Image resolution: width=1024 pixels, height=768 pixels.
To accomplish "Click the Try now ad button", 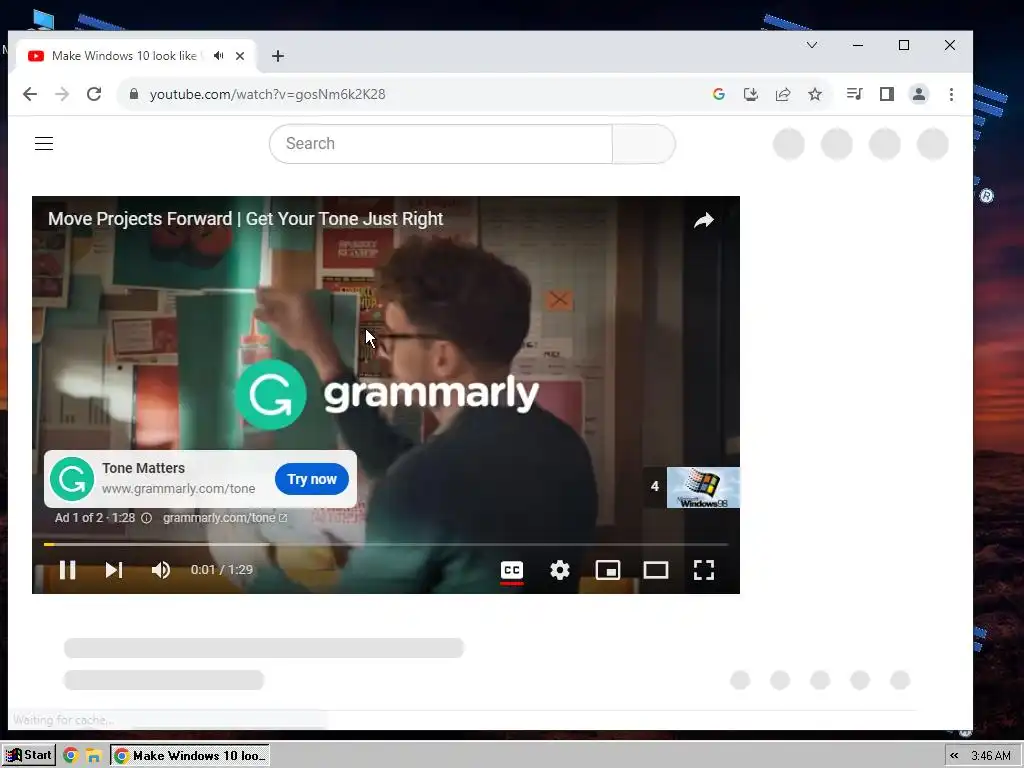I will (312, 479).
